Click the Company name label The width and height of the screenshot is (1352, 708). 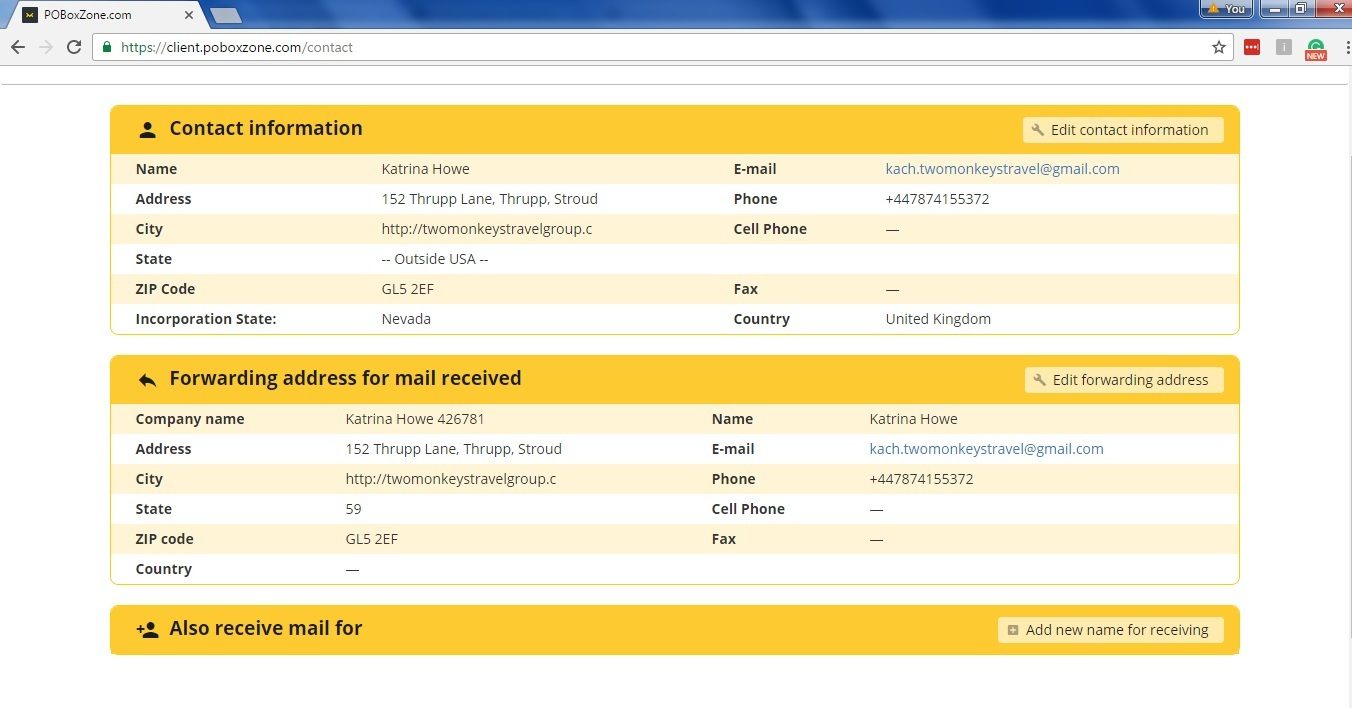coord(190,419)
